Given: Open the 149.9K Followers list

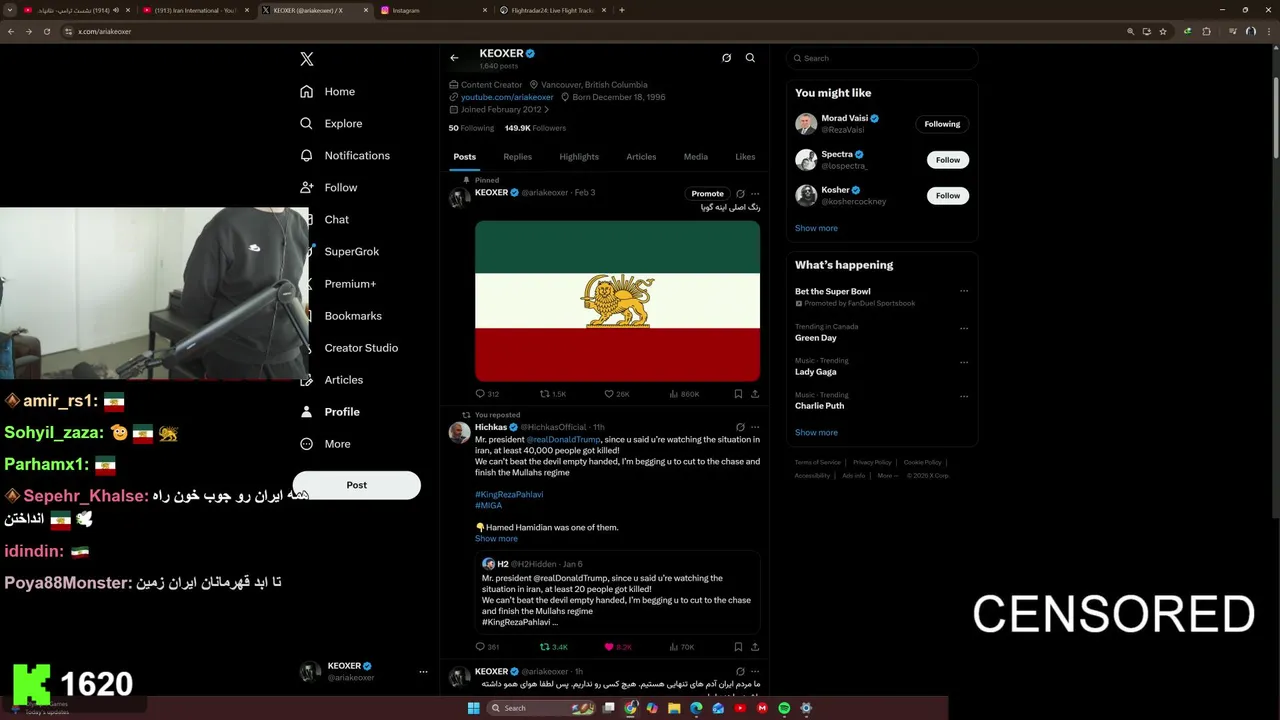Looking at the screenshot, I should click(x=535, y=128).
